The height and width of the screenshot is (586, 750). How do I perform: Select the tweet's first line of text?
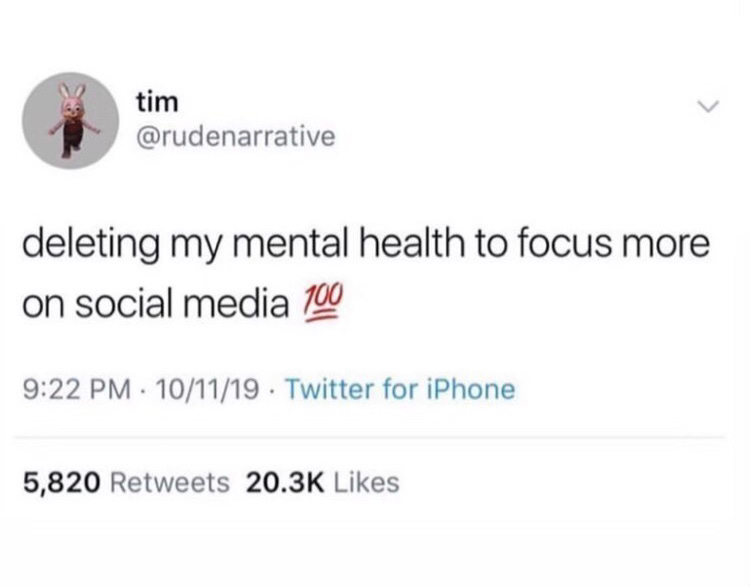click(x=366, y=244)
